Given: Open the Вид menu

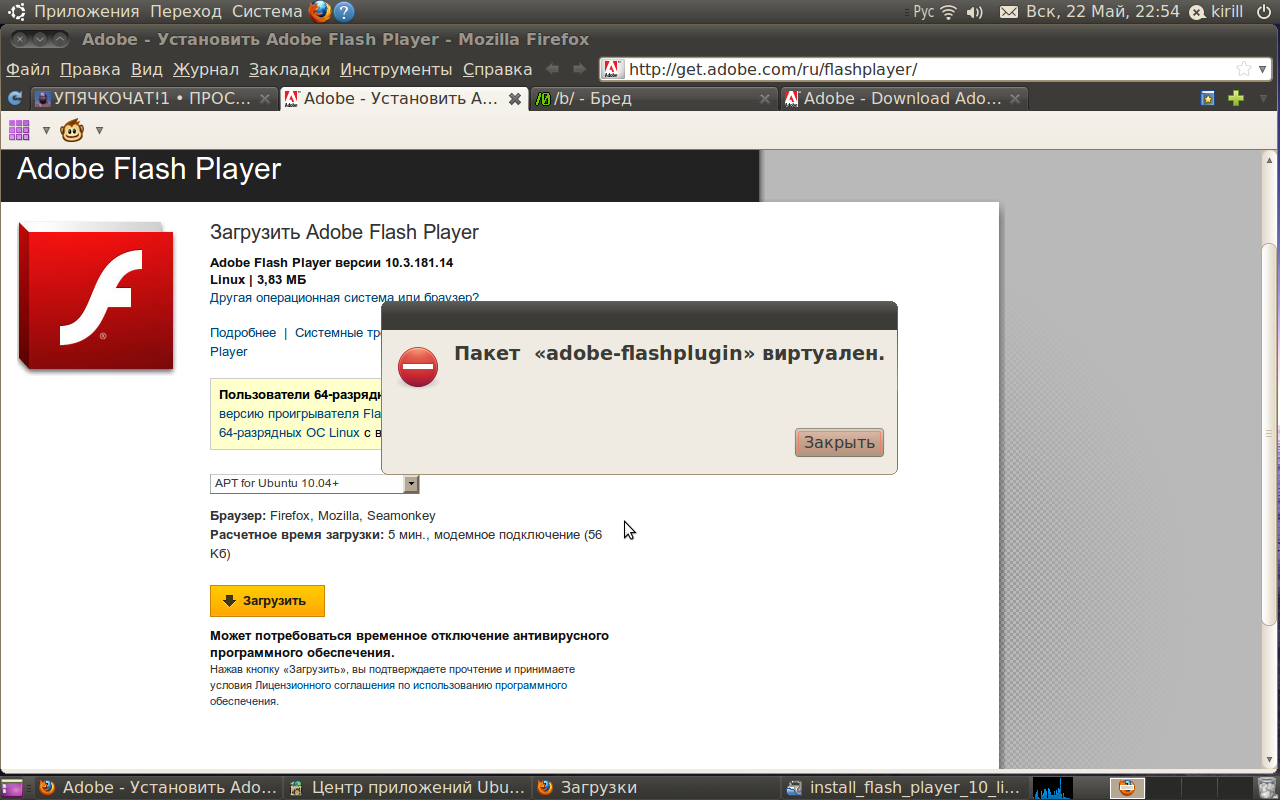Looking at the screenshot, I should click(147, 69).
